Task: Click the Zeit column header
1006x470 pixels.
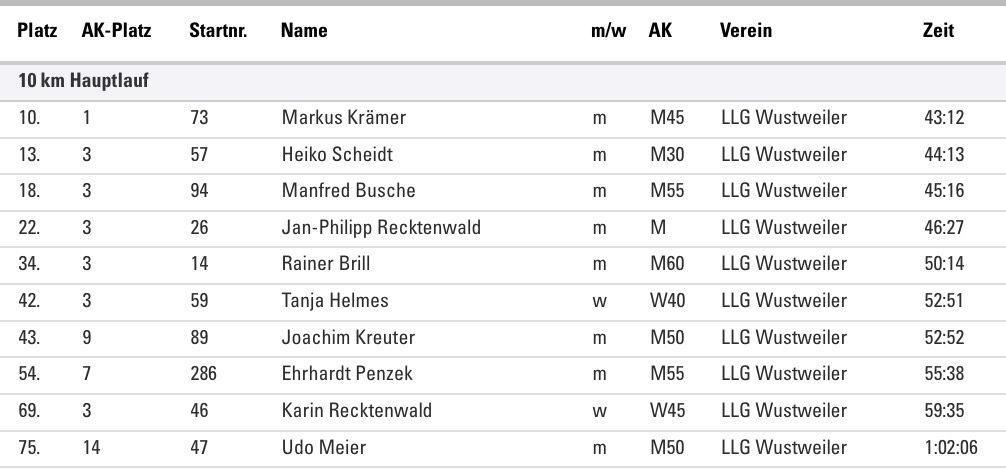Action: (x=939, y=32)
